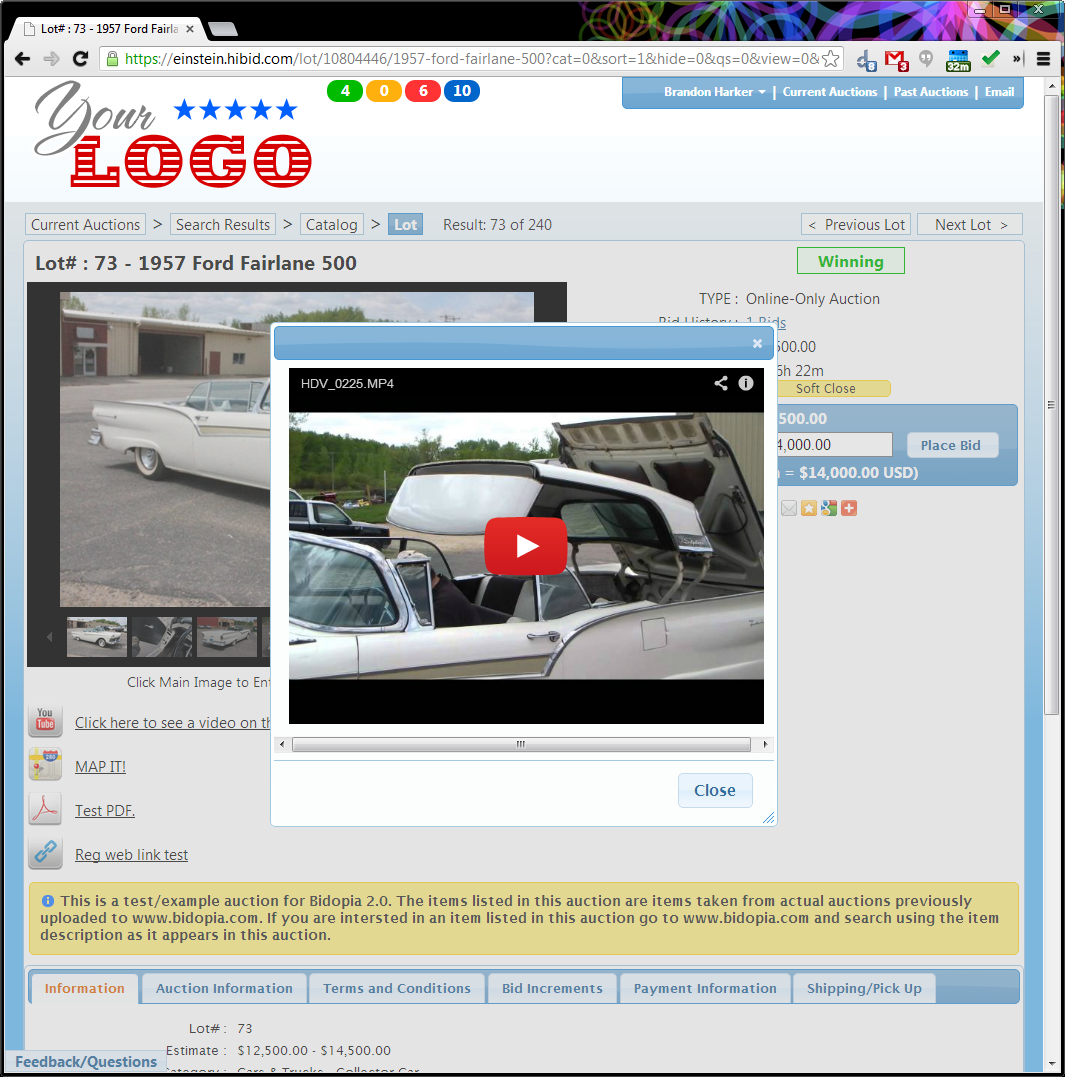Open the Brandon Harker dropdown menu

(714, 92)
